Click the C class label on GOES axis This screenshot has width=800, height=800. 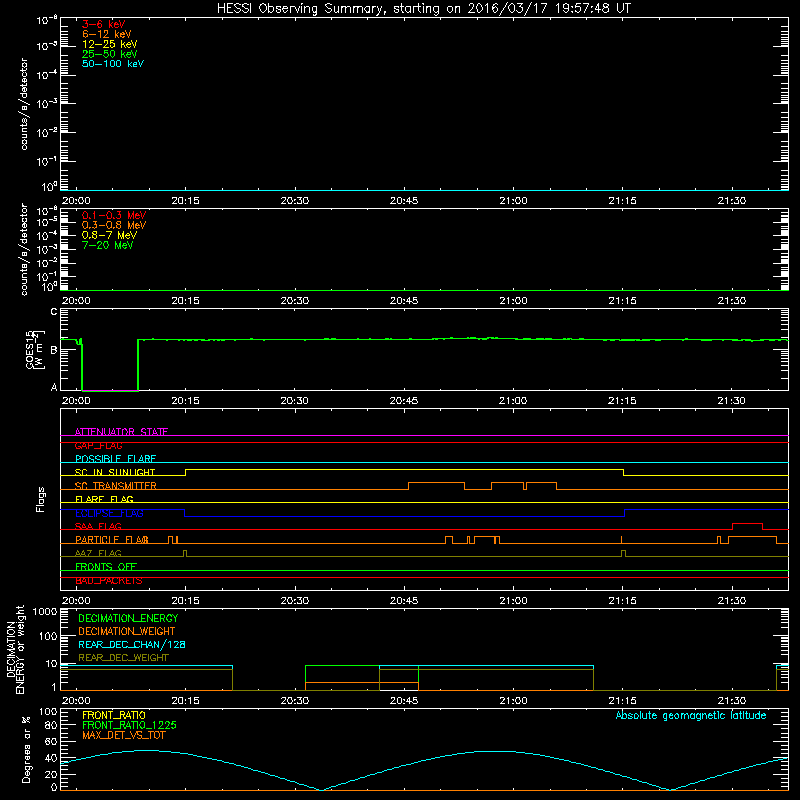(54, 312)
